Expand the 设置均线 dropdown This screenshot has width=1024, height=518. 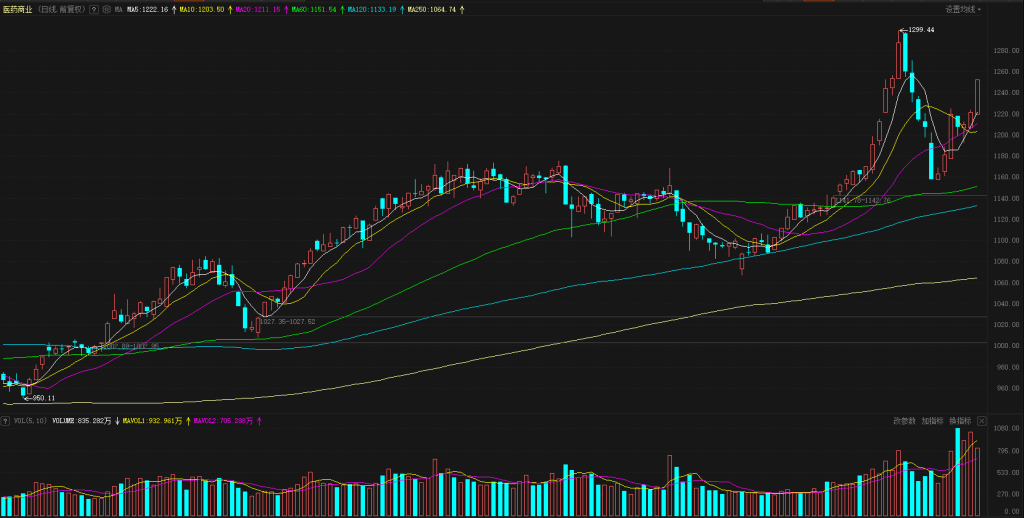[x=964, y=9]
